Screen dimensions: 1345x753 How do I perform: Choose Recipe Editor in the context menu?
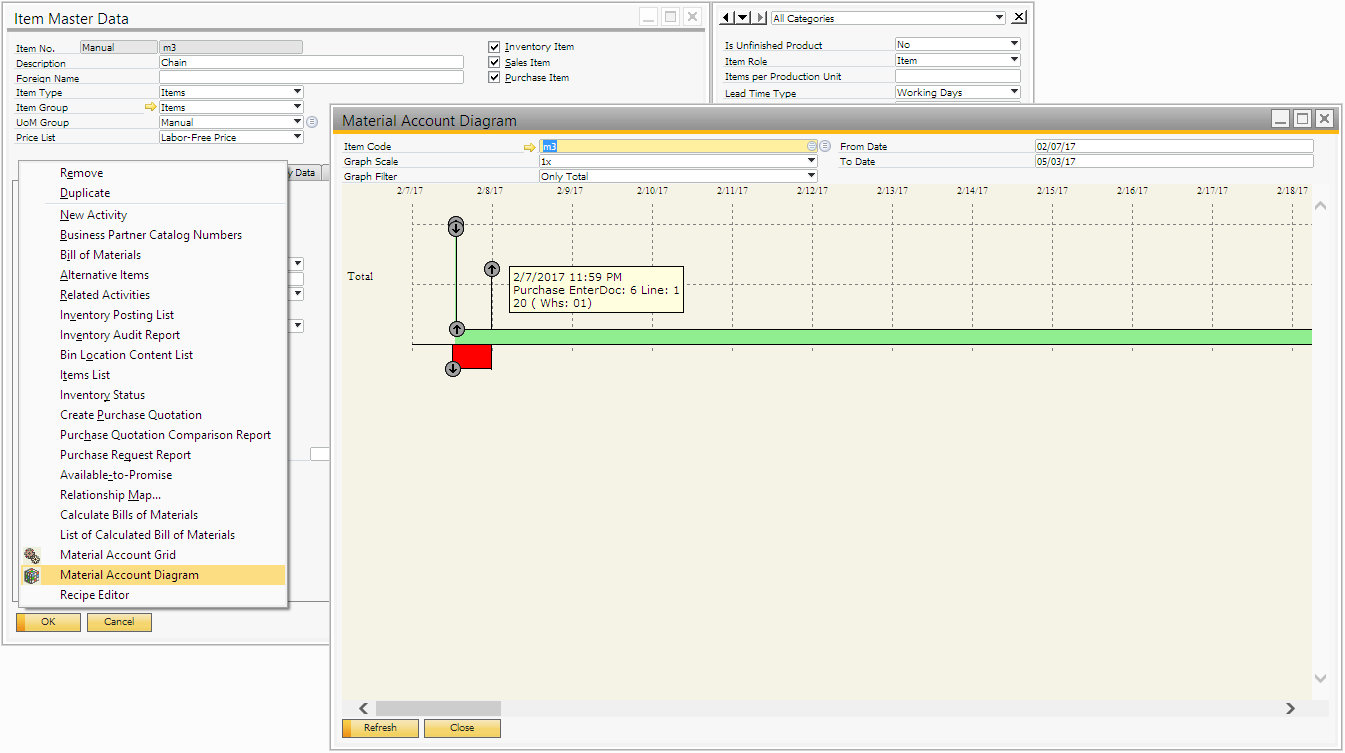95,595
